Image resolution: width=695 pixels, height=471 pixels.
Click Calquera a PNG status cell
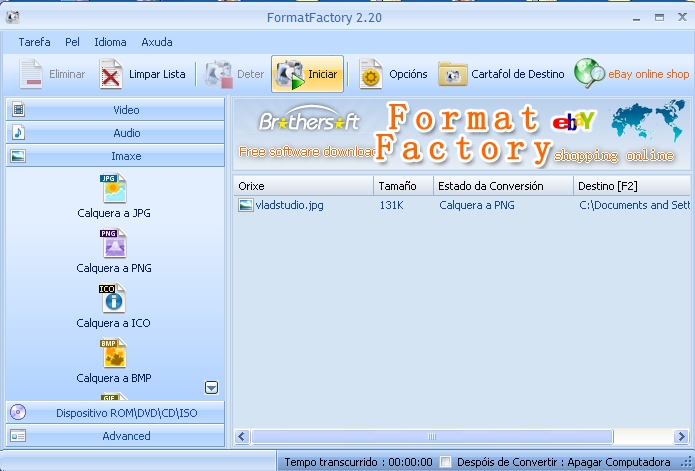pos(477,205)
